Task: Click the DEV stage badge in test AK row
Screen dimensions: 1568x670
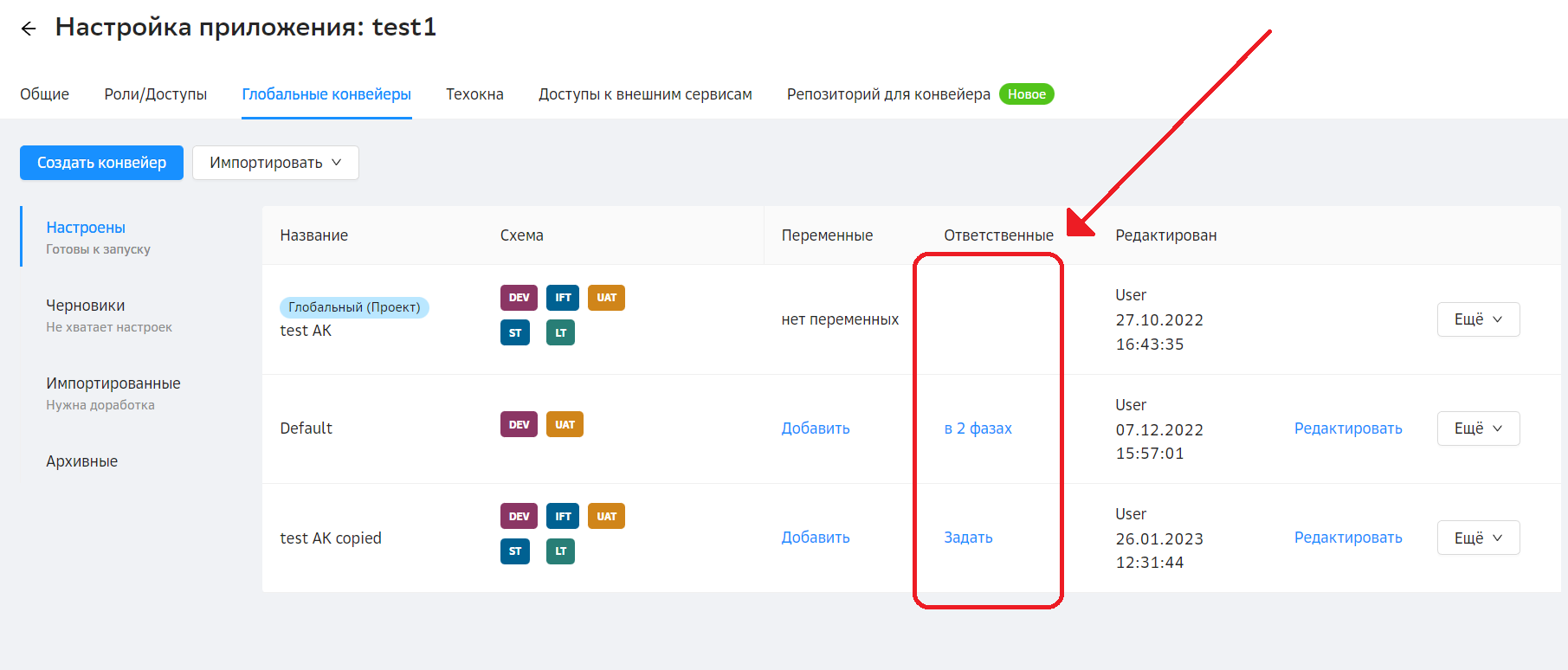Action: tap(519, 298)
